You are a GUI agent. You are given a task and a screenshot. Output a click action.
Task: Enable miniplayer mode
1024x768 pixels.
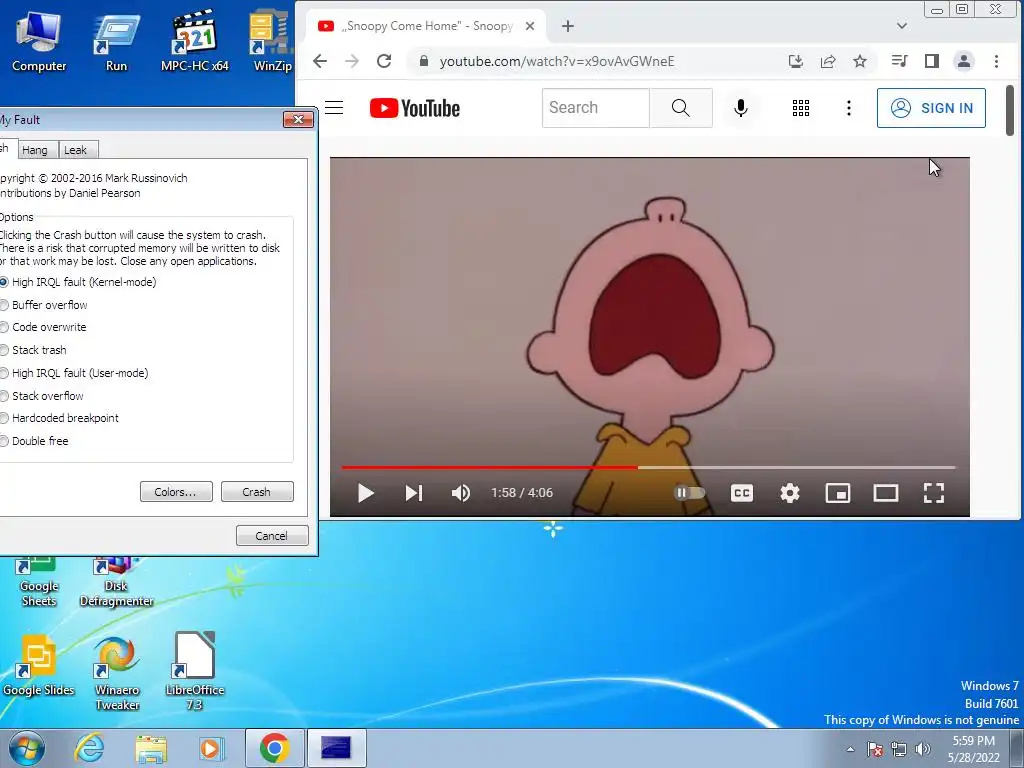pyautogui.click(x=838, y=493)
